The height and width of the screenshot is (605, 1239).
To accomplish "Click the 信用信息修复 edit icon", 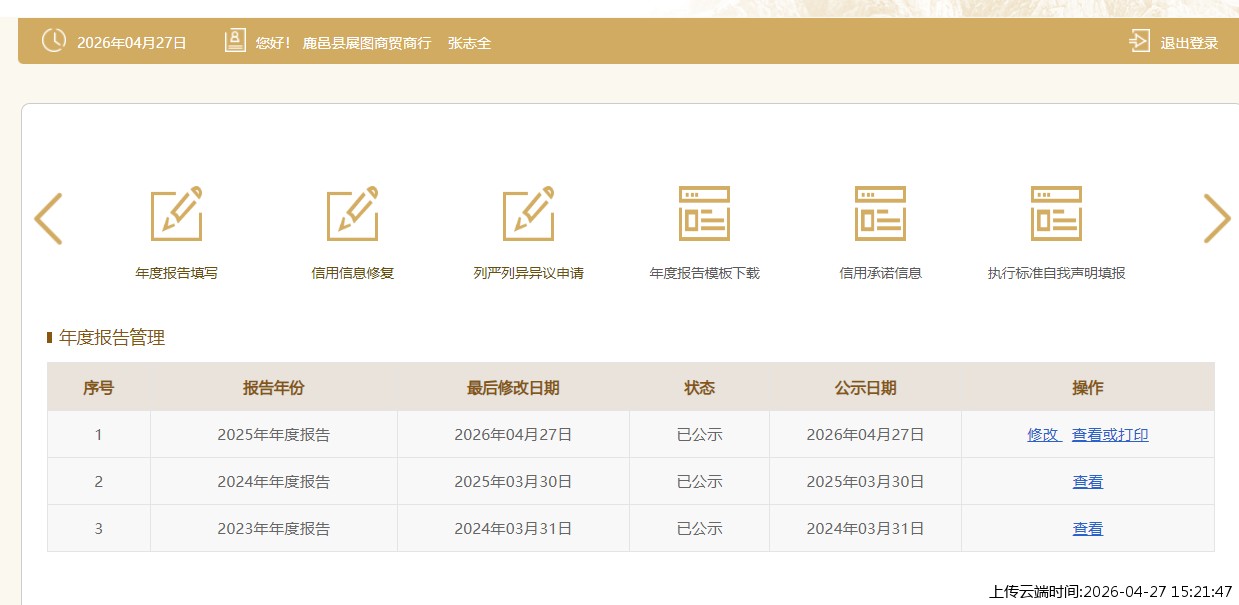I will tap(353, 214).
